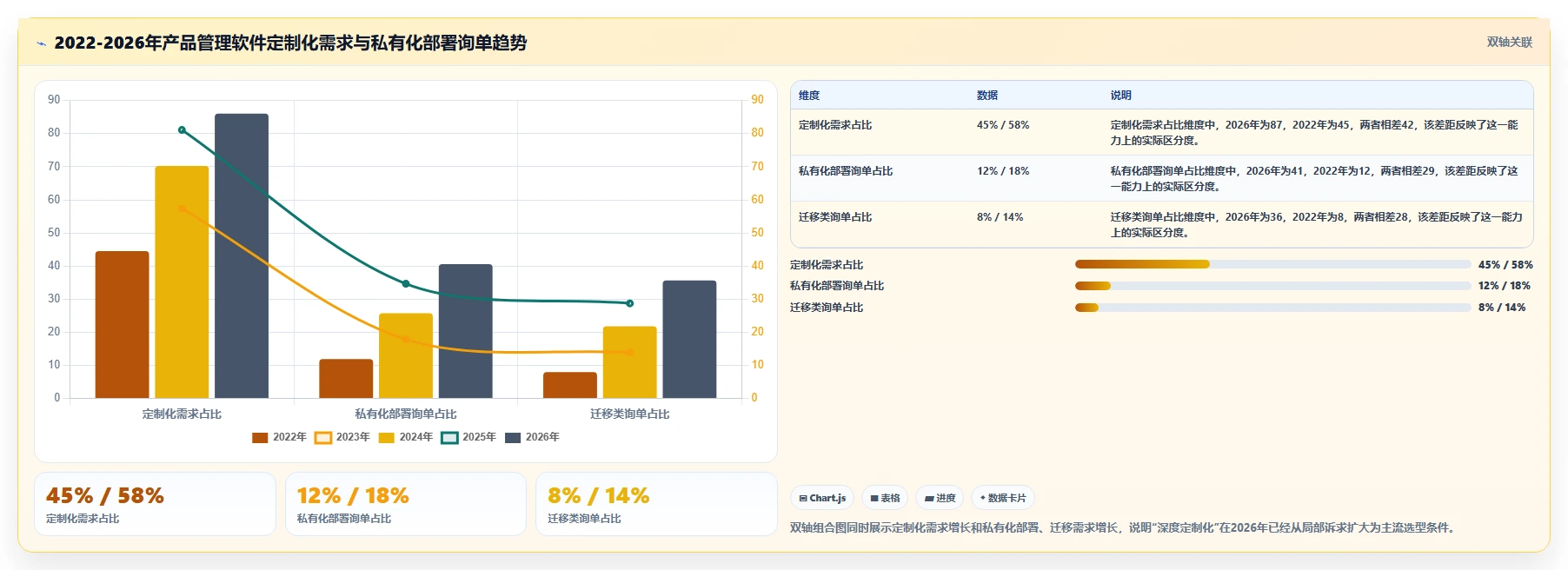Image resolution: width=1568 pixels, height=570 pixels.
Task: Toggle the 2025年 legend item
Action: [x=468, y=437]
